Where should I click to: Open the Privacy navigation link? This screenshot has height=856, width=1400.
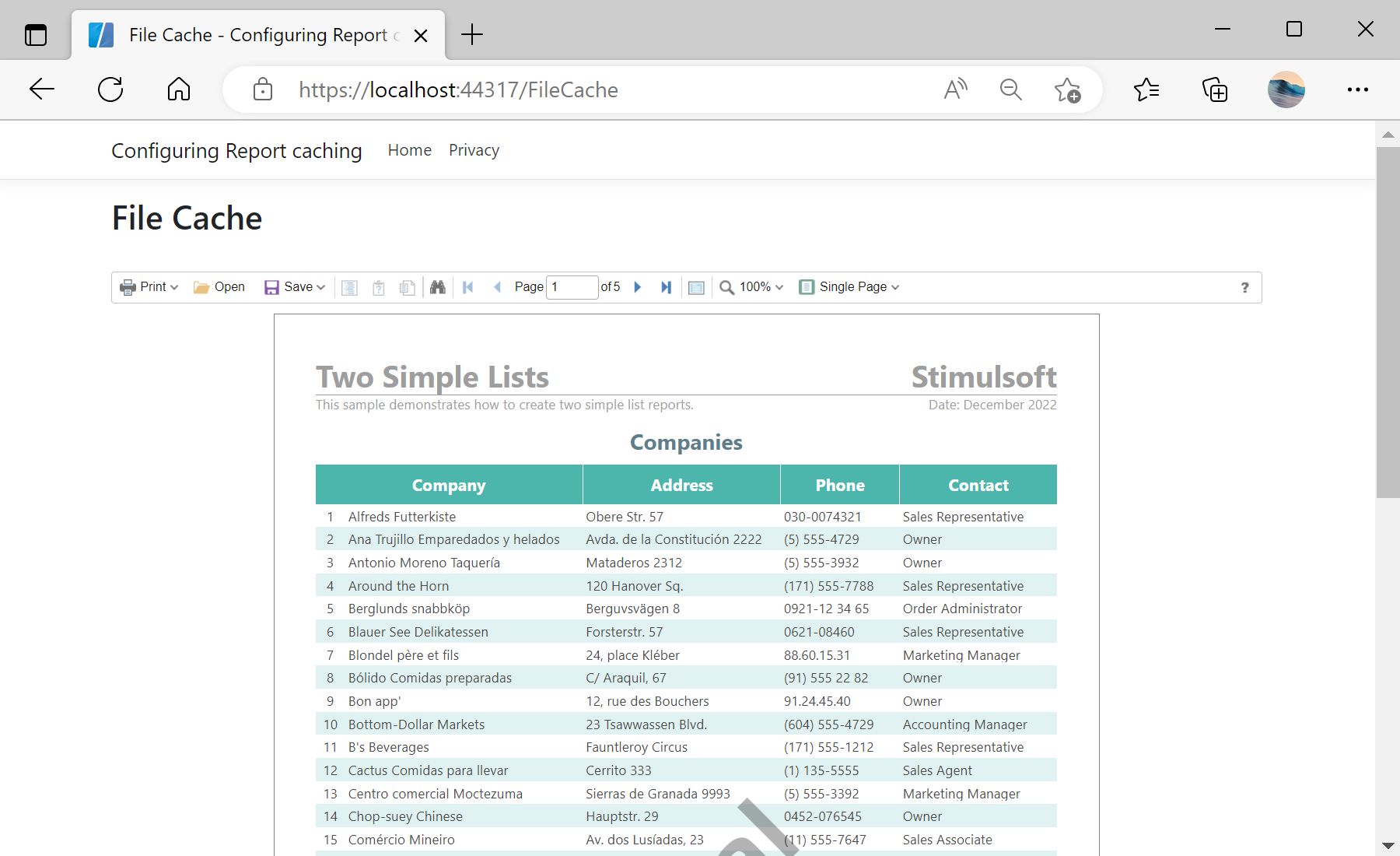[474, 150]
